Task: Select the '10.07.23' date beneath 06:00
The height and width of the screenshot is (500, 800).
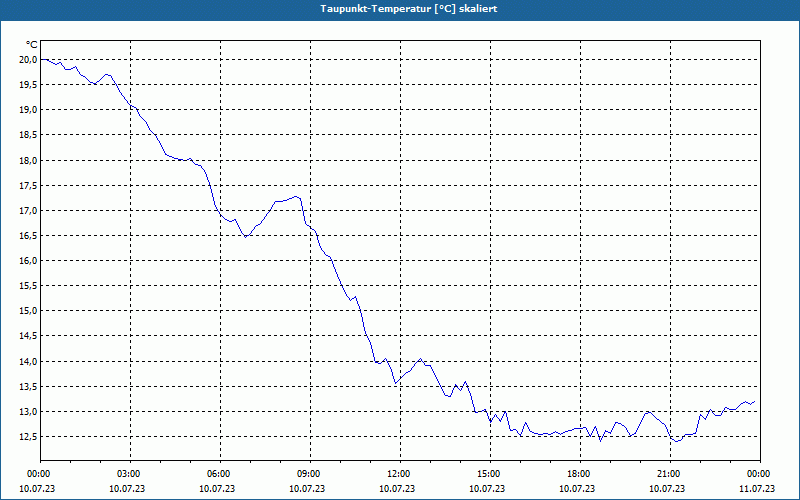Action: [x=217, y=488]
